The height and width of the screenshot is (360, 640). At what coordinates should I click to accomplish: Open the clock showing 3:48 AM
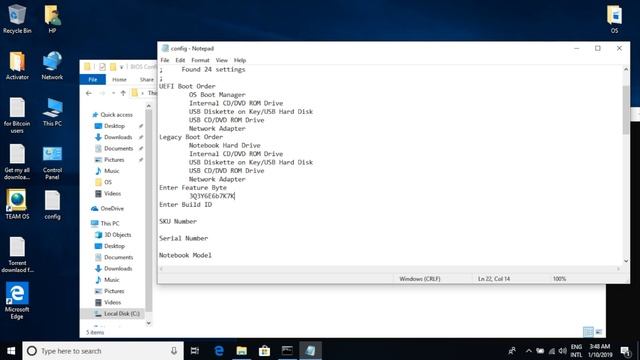click(x=600, y=351)
